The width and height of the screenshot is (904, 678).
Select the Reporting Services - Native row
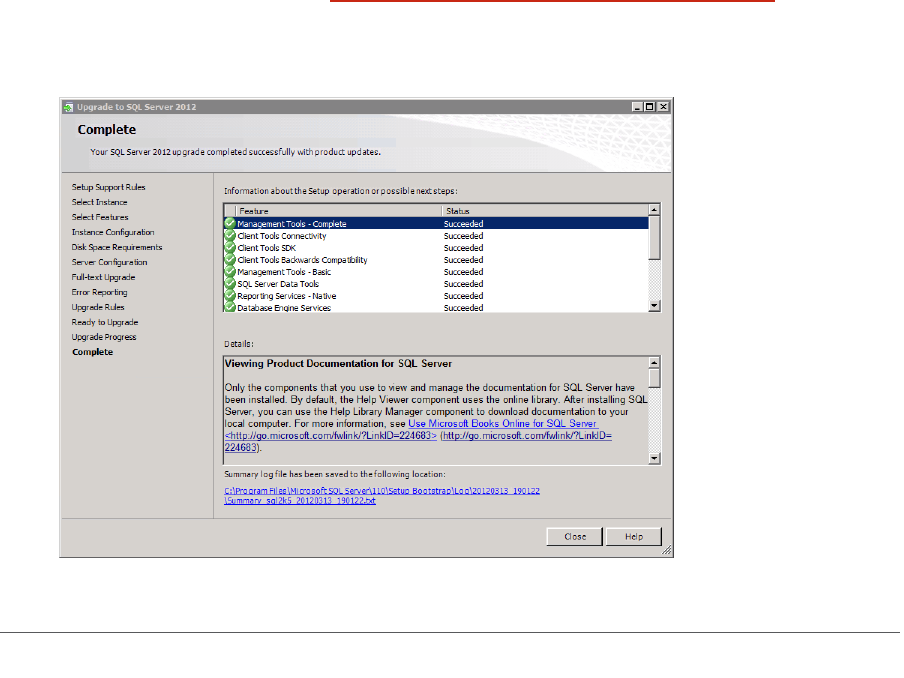click(x=436, y=296)
